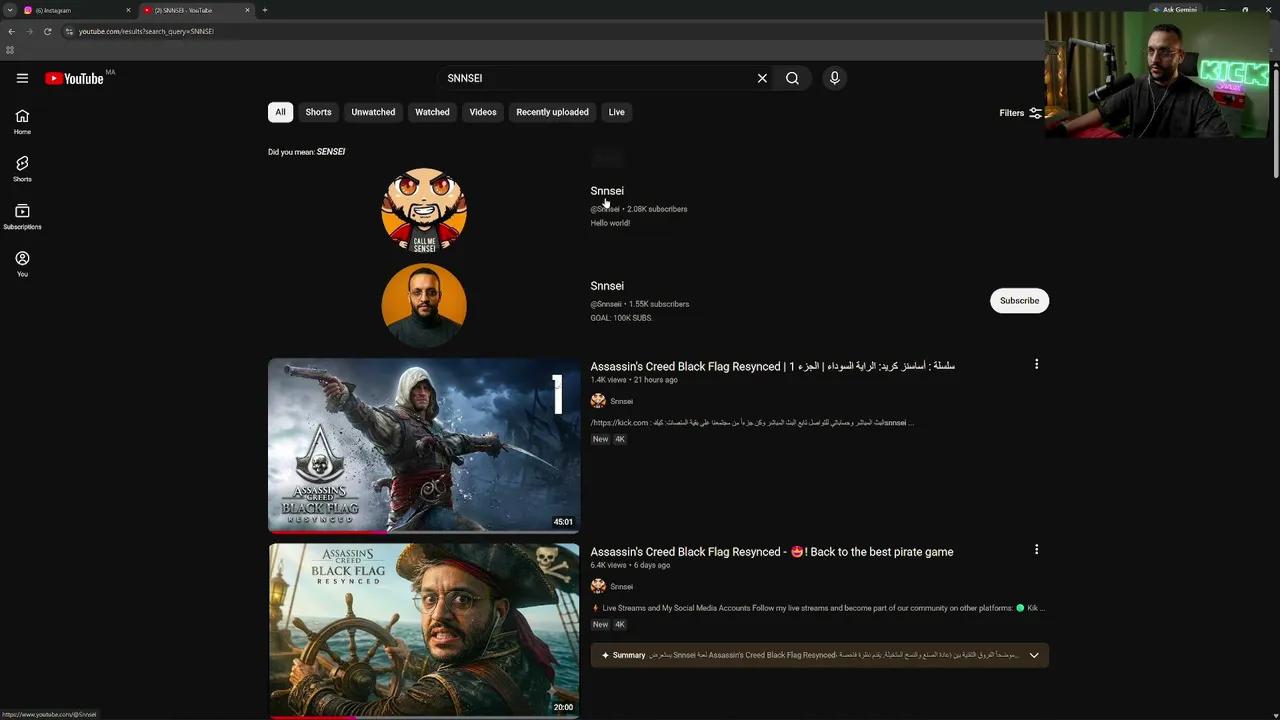Open the Snnsei channel with 1.55K subscribers

coord(607,286)
